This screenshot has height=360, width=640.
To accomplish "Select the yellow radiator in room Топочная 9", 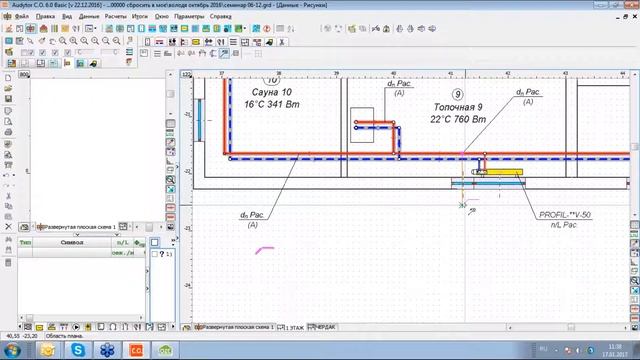I will click(504, 172).
